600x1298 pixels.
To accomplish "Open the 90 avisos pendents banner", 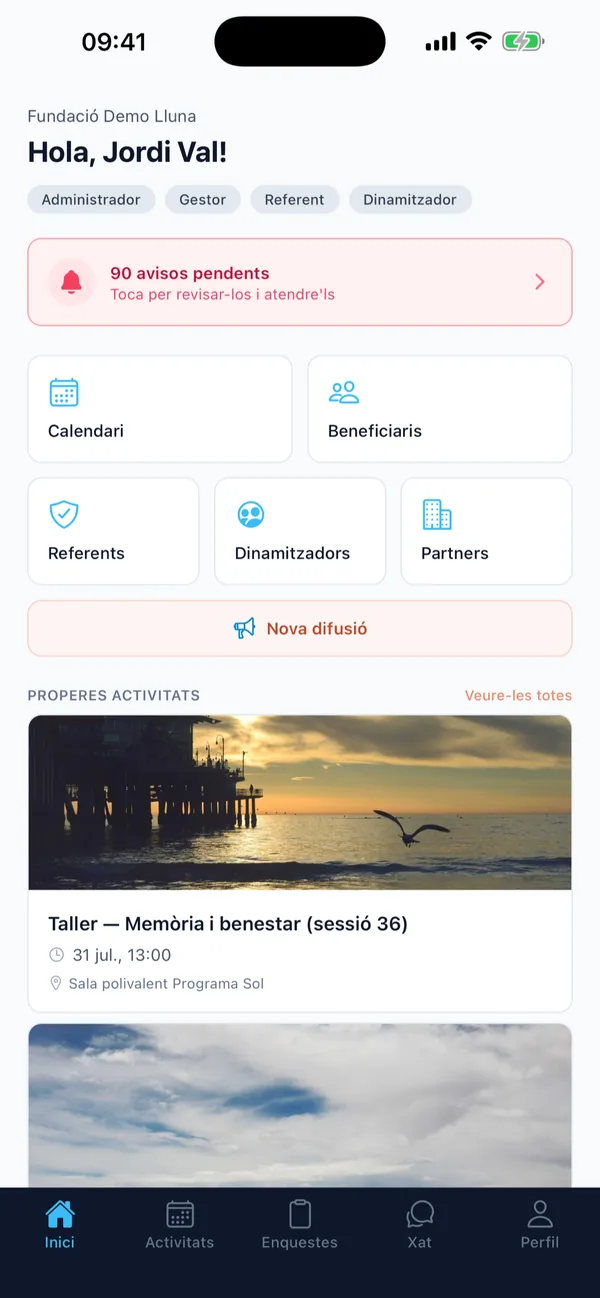I will tap(300, 282).
